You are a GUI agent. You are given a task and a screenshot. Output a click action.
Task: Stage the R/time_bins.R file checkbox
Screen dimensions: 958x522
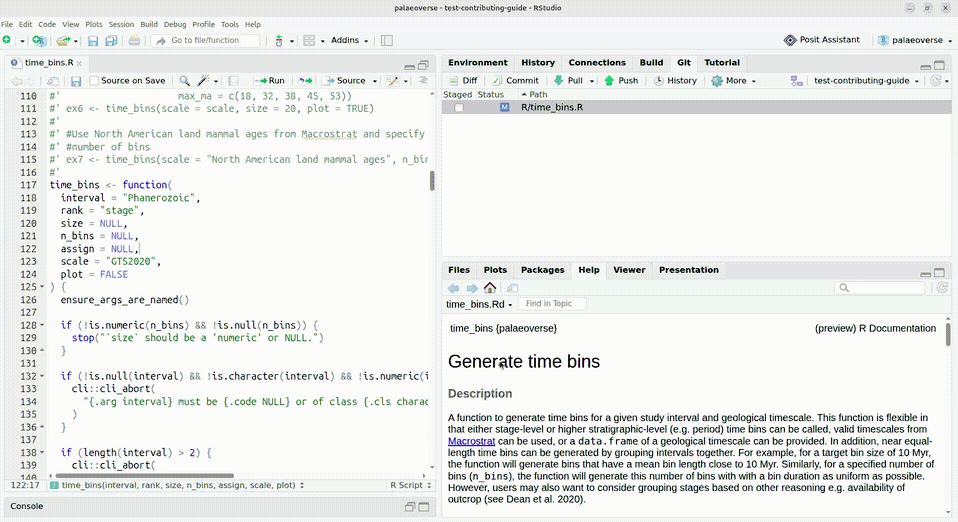459,108
